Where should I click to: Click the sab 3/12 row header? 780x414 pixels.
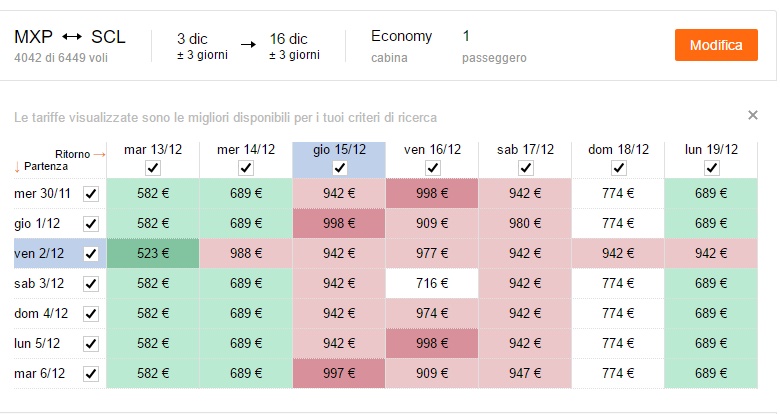(x=39, y=284)
